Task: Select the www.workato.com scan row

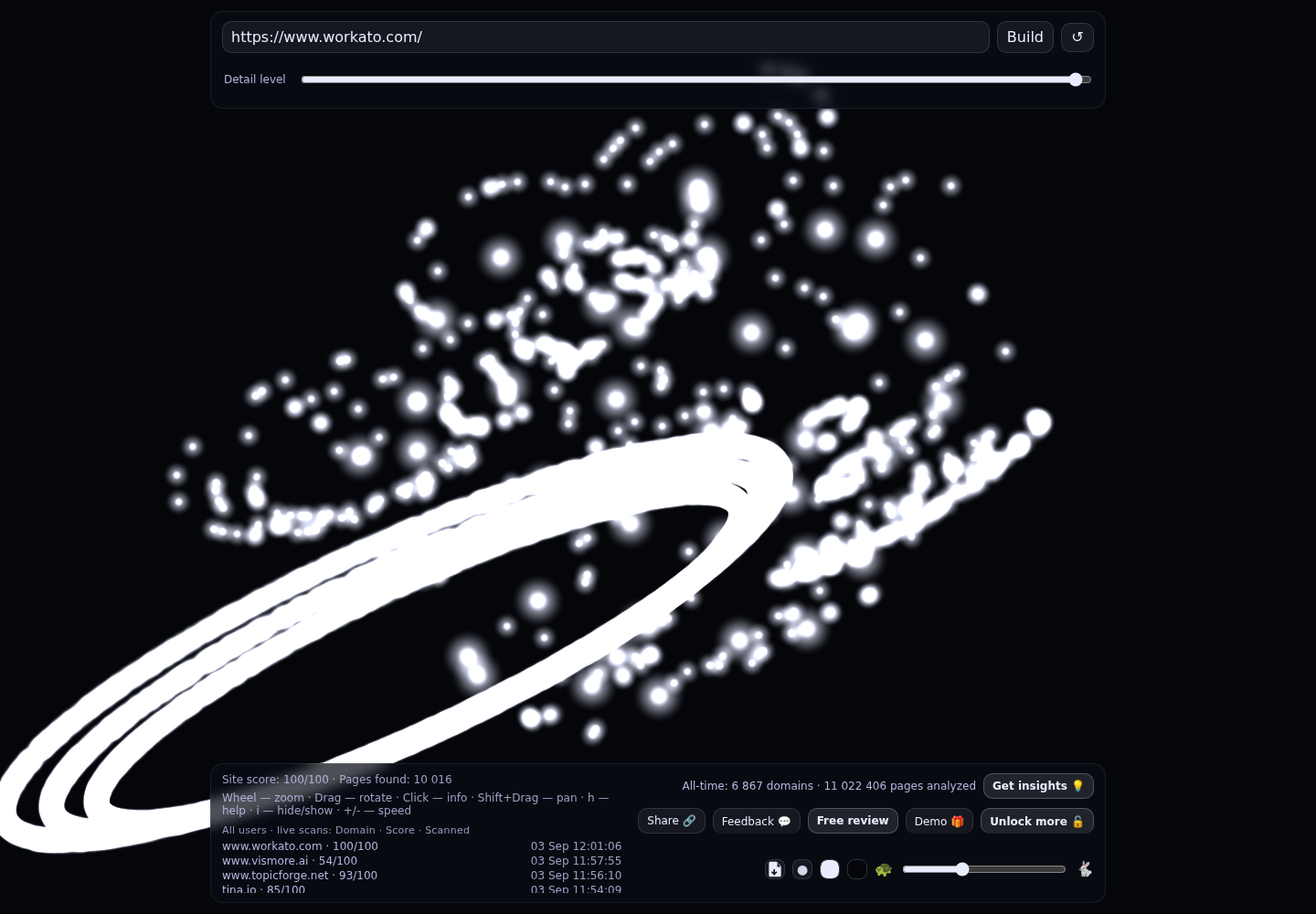Action: (421, 846)
